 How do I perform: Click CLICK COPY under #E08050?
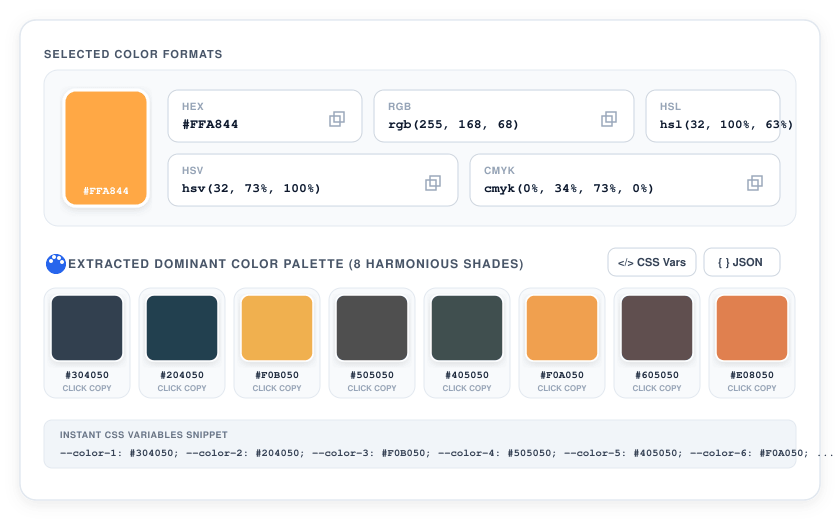[x=752, y=388]
